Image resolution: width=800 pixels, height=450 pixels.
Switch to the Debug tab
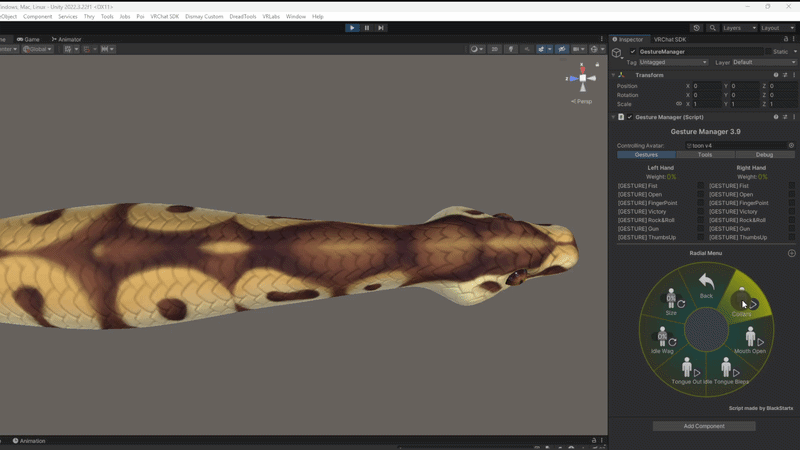(764, 155)
